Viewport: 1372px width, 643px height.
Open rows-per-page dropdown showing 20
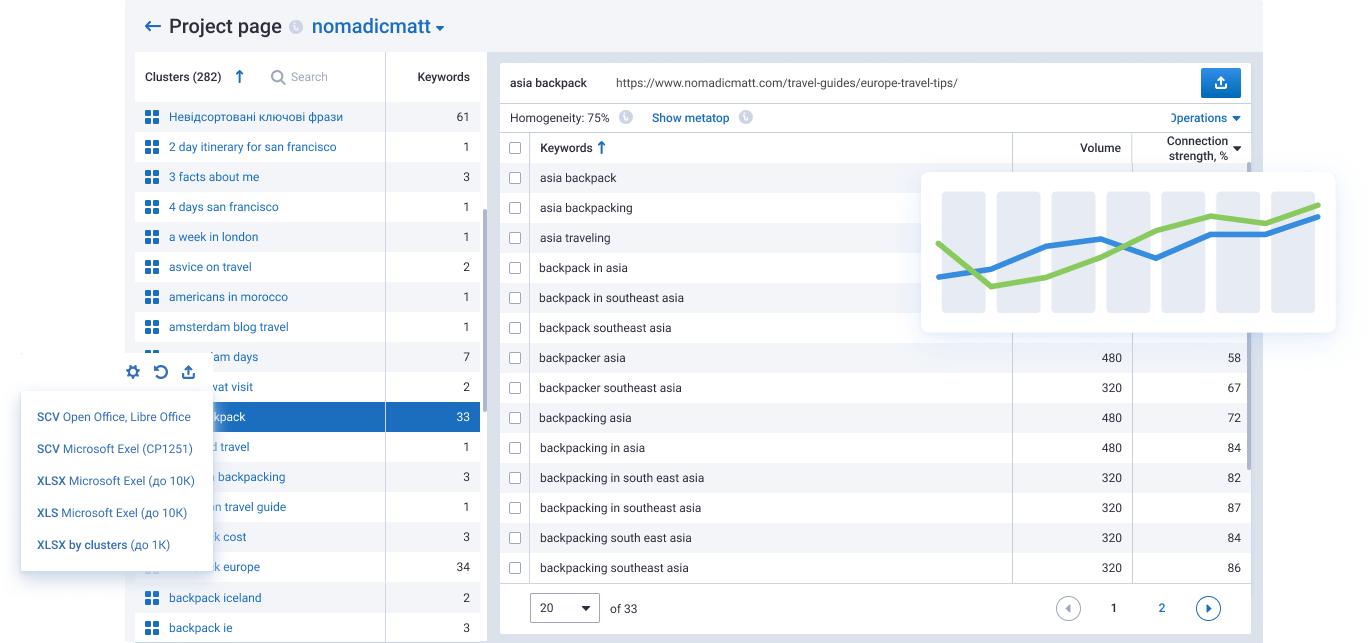pyautogui.click(x=564, y=608)
